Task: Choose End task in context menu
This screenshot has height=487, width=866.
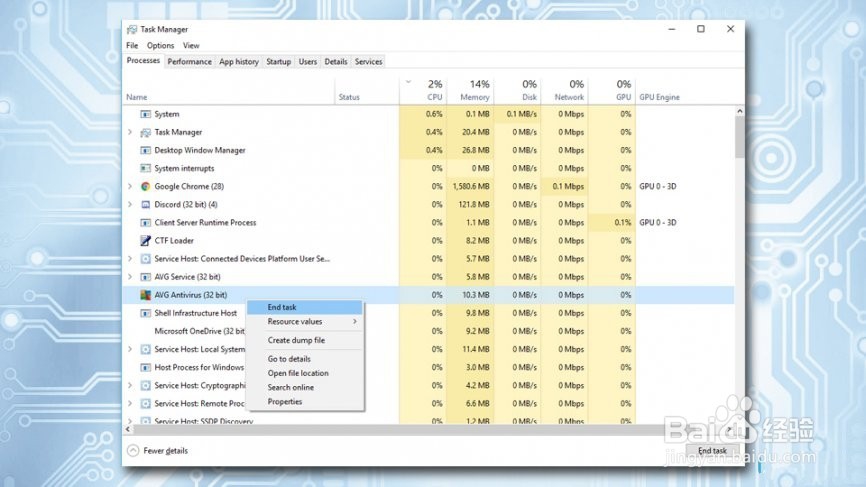Action: point(305,307)
